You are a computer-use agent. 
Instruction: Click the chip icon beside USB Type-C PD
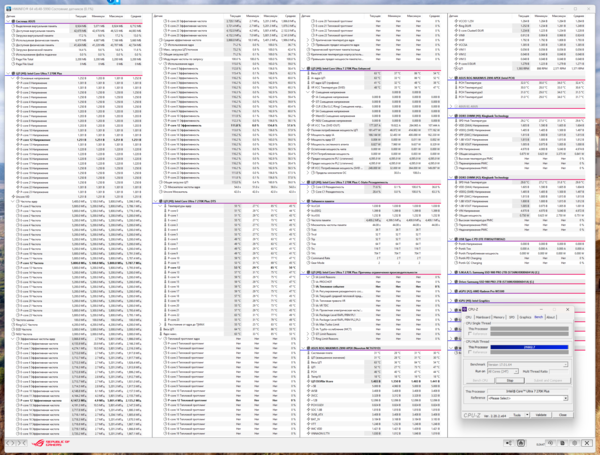pyautogui.click(x=456, y=239)
